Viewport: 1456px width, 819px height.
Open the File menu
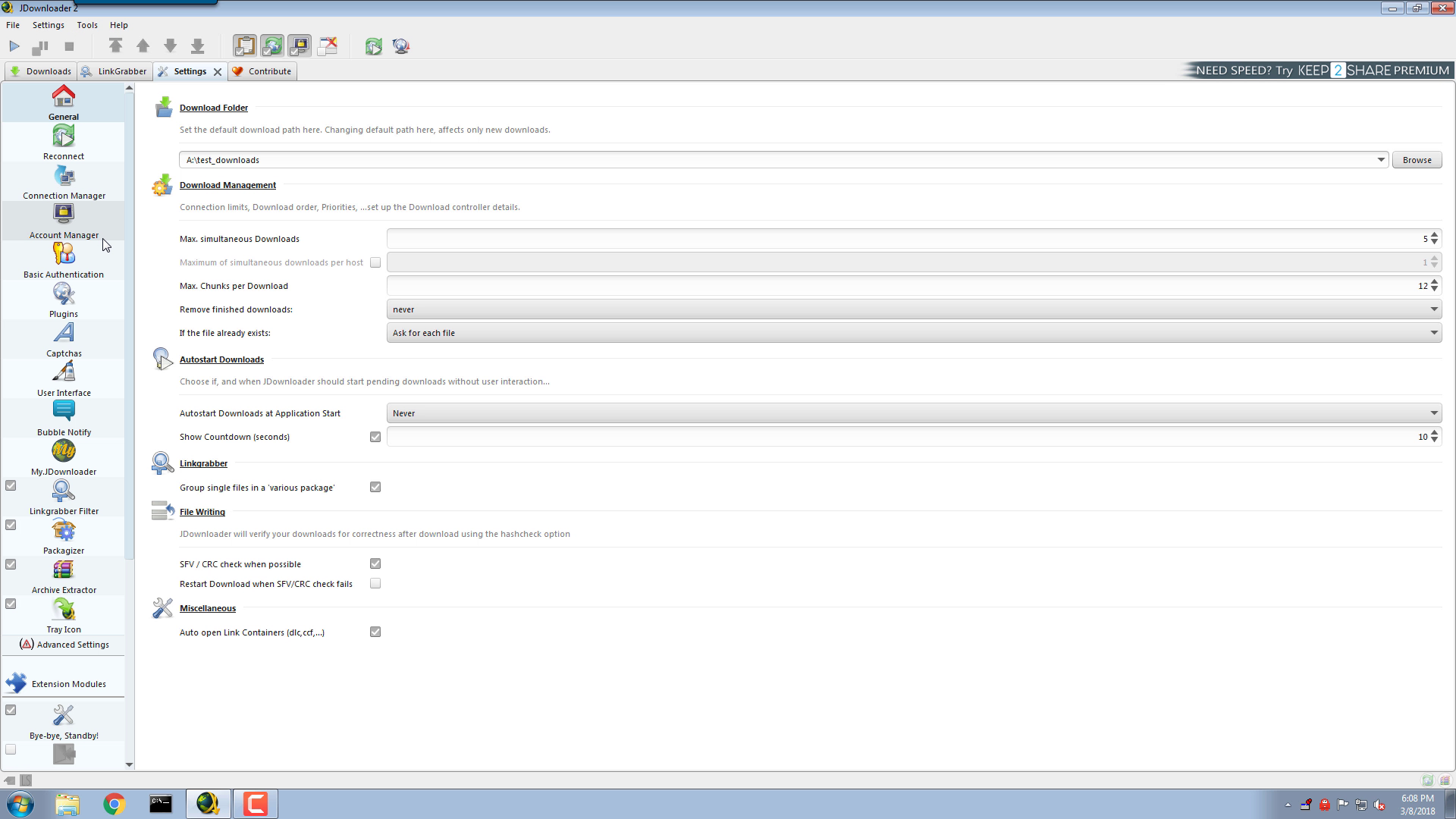13,25
